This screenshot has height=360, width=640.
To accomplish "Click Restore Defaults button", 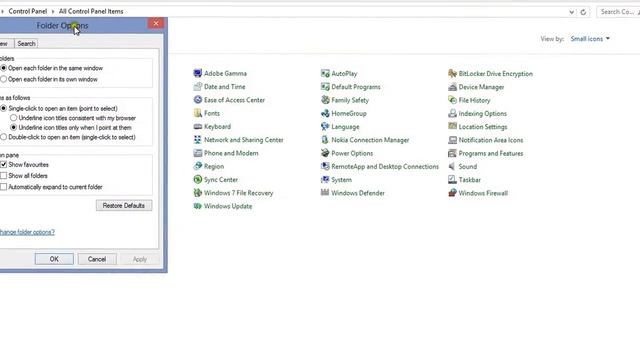I will [124, 205].
